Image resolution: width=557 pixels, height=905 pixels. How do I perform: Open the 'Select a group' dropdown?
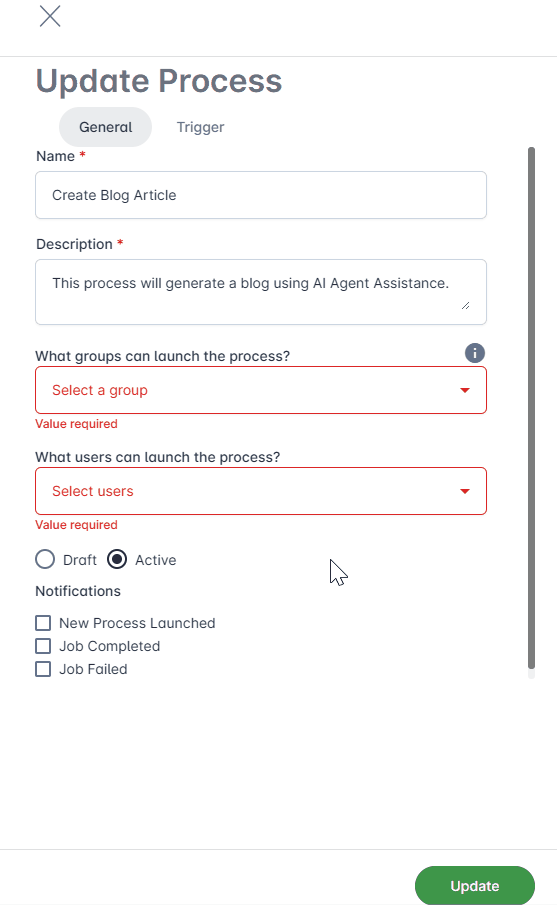(x=261, y=390)
